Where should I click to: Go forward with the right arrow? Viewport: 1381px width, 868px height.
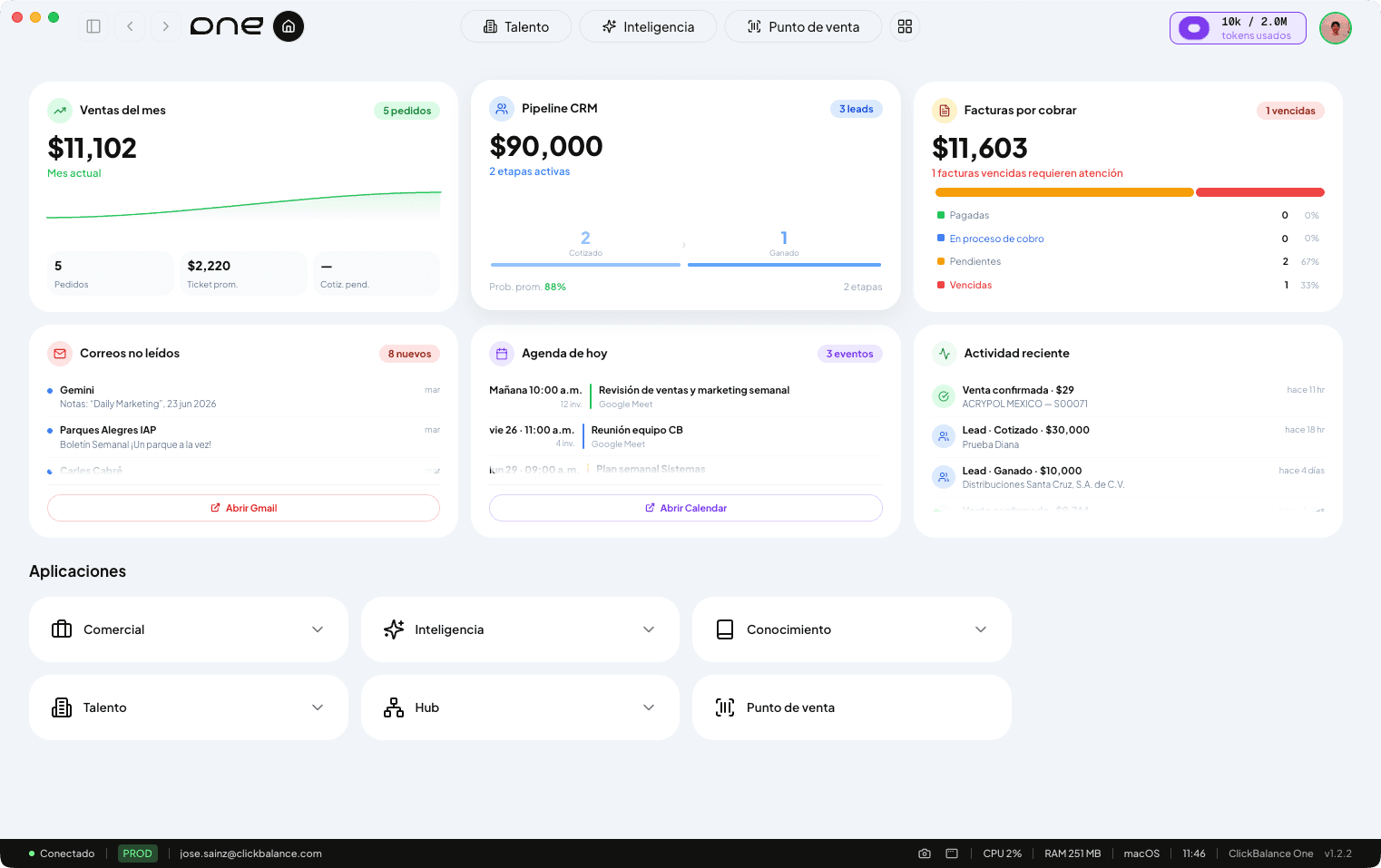pyautogui.click(x=165, y=26)
